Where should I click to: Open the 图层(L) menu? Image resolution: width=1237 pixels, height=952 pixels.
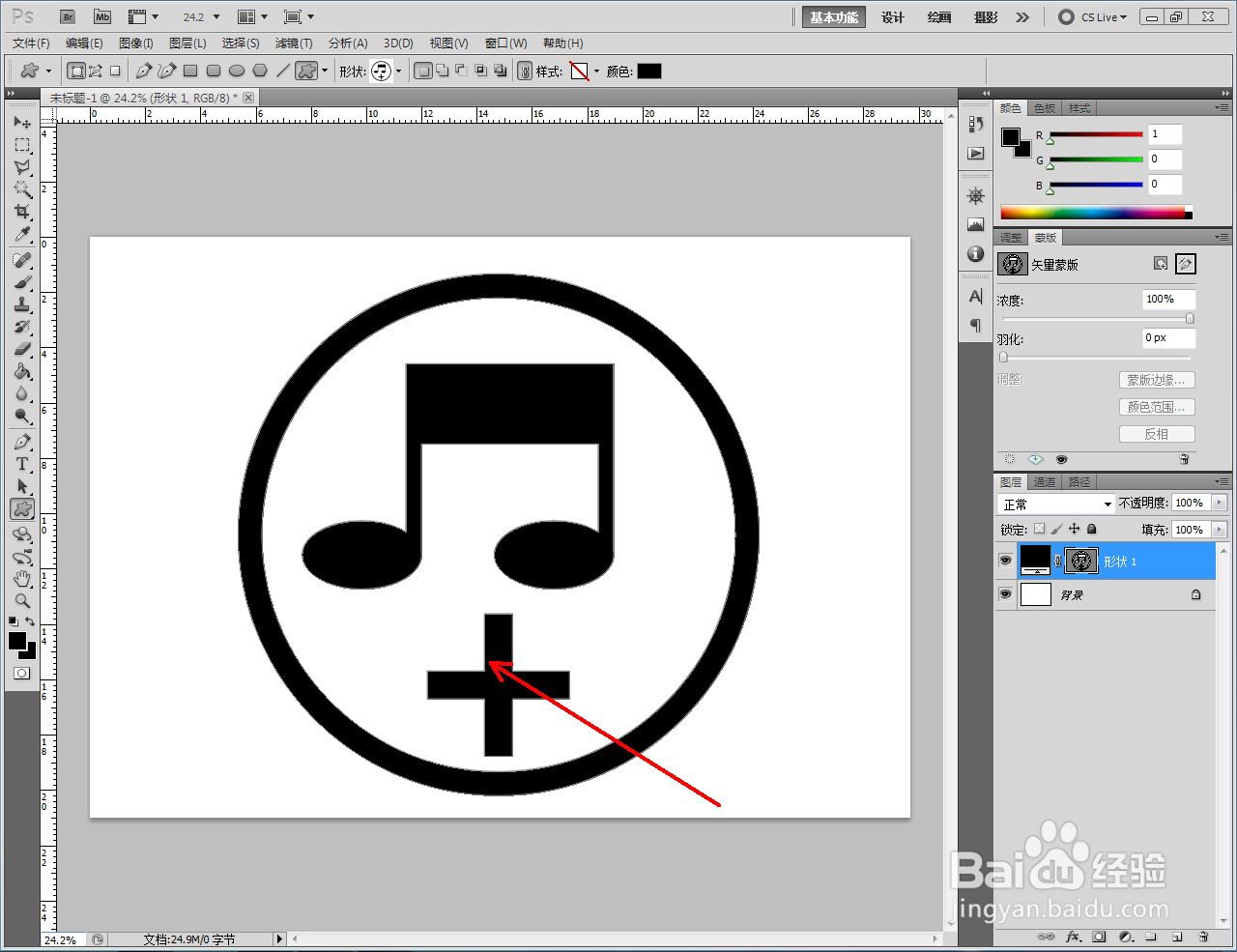pos(187,43)
